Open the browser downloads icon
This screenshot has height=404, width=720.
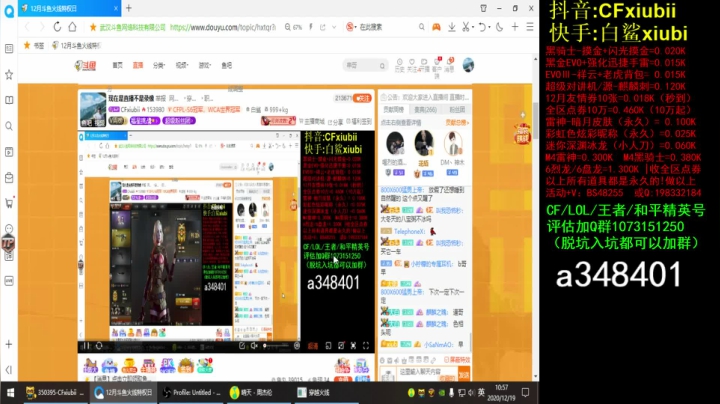(x=452, y=28)
